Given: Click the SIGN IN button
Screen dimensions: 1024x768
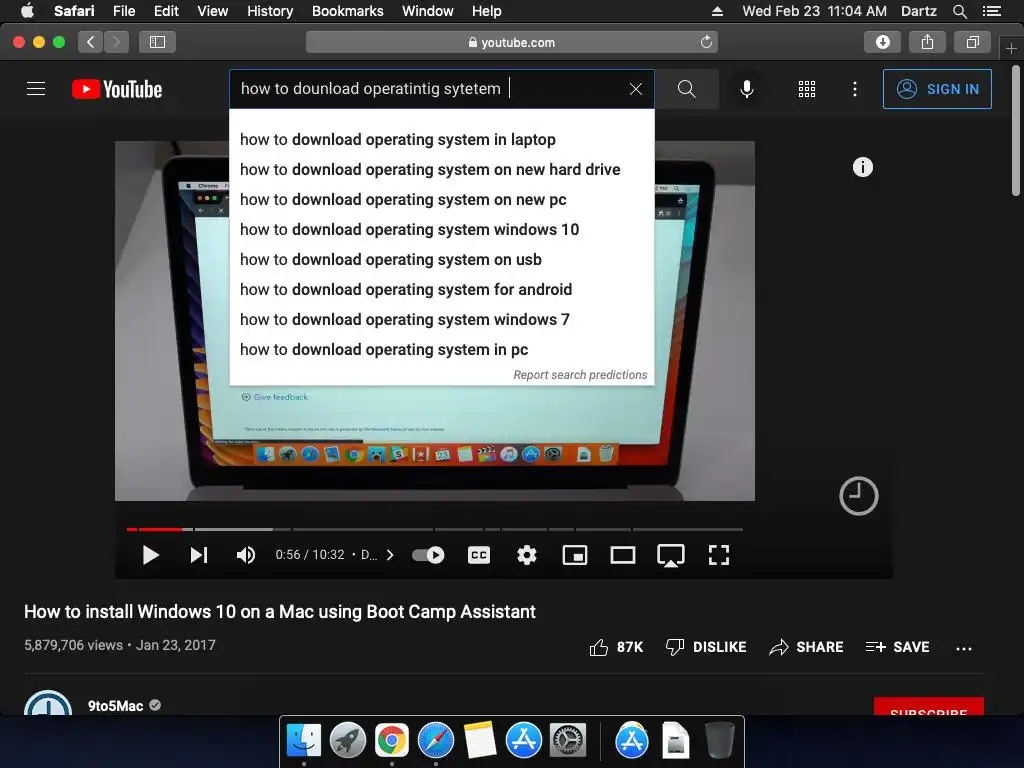Looking at the screenshot, I should click(x=936, y=89).
